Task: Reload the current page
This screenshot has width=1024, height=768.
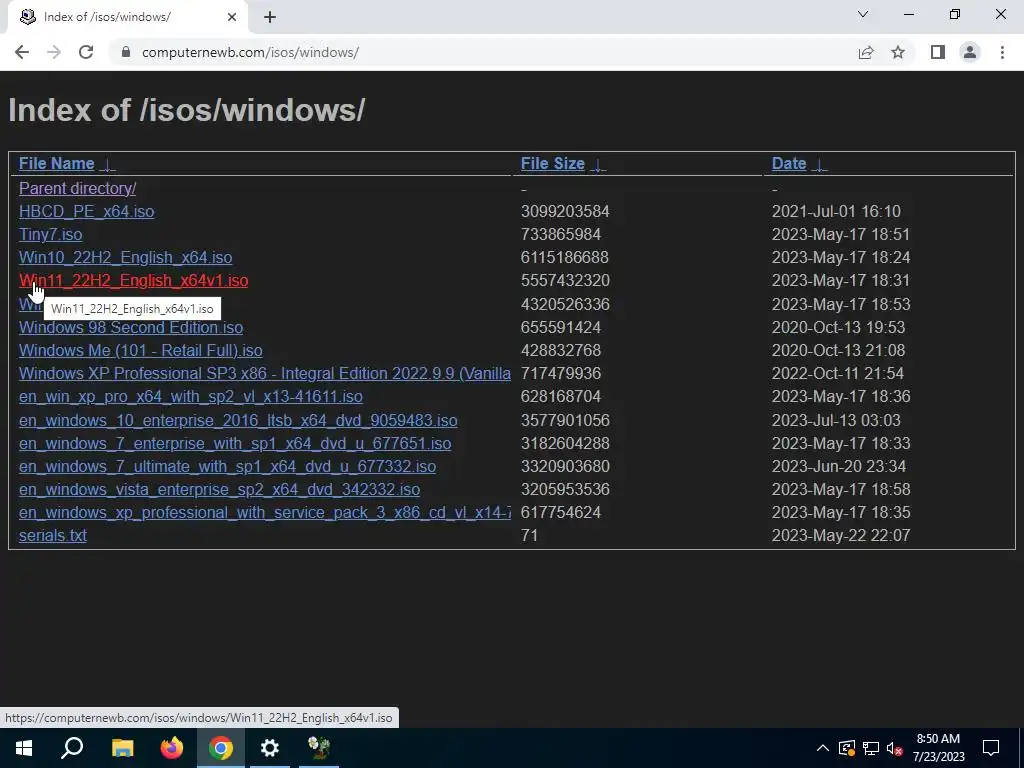Action: coord(86,52)
